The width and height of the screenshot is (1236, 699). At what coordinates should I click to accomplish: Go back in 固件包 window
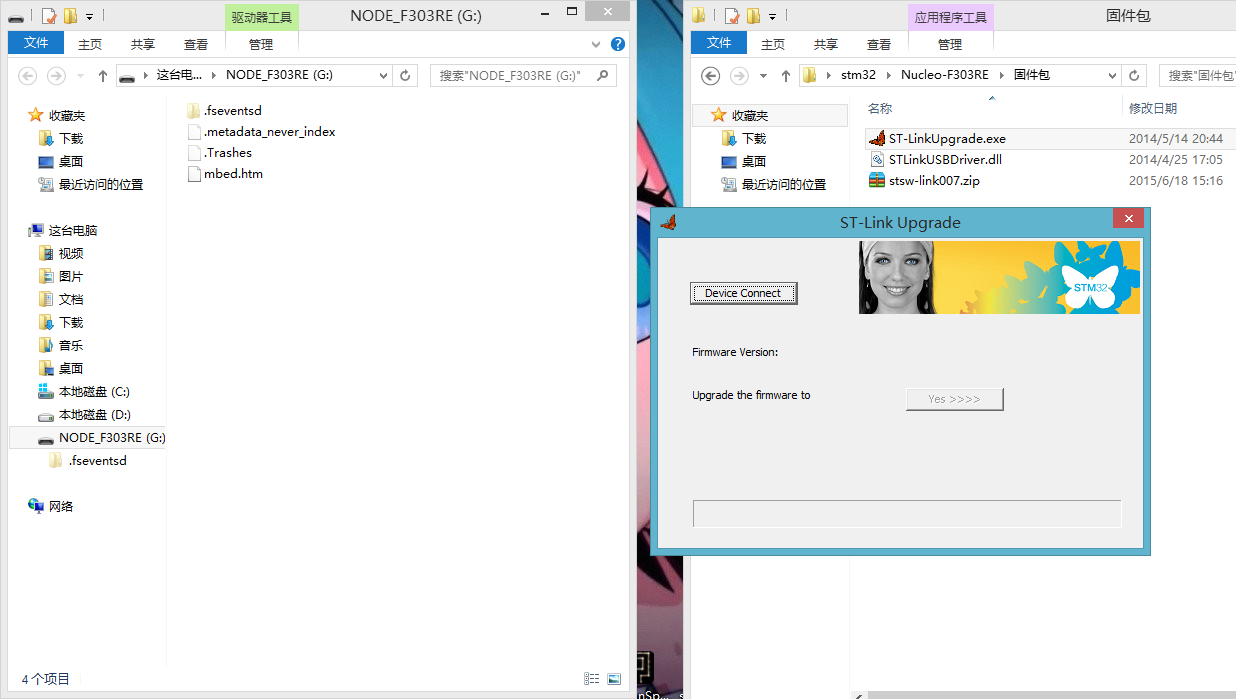(711, 76)
